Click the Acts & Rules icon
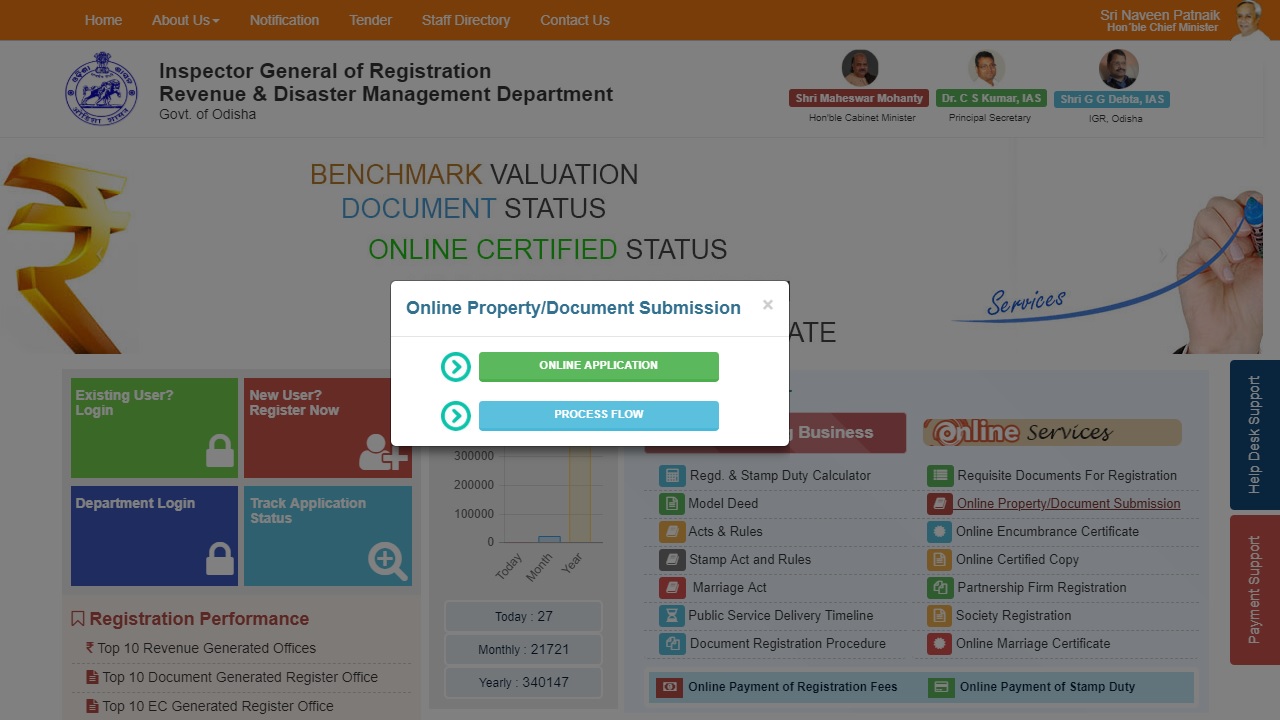Image resolution: width=1280 pixels, height=720 pixels. point(670,531)
